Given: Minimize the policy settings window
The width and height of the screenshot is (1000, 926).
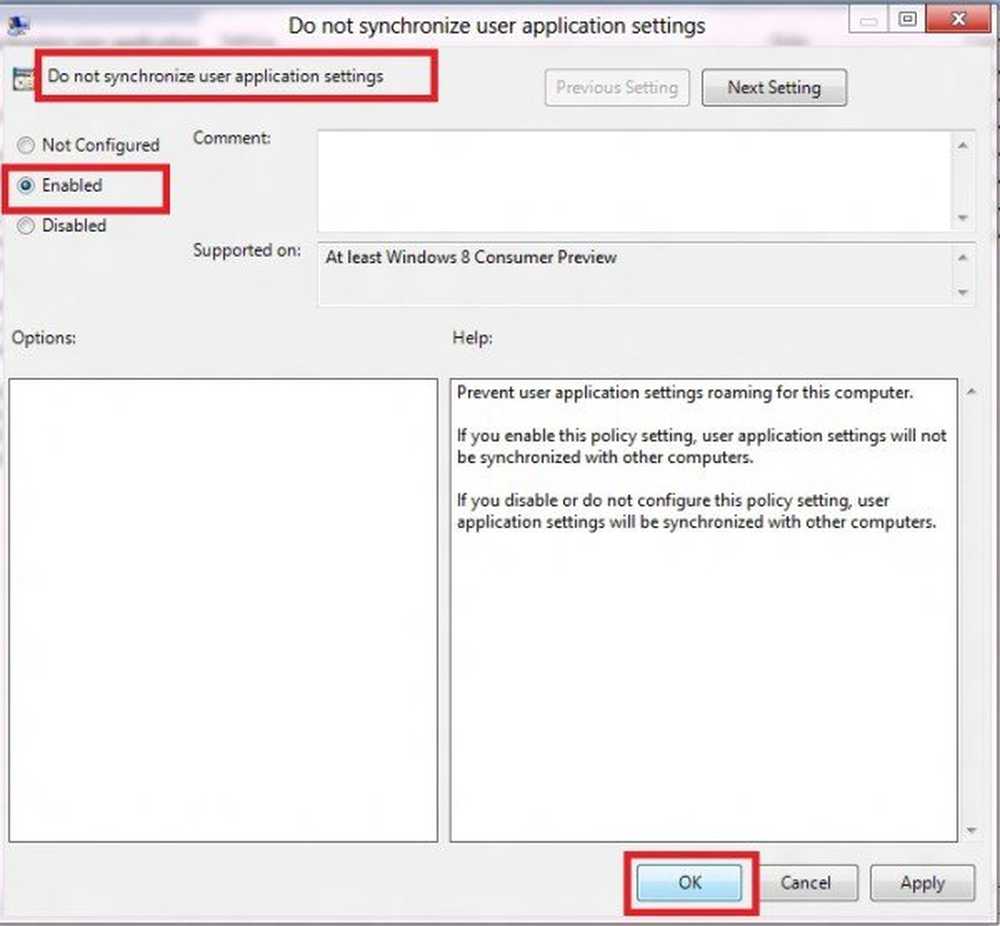Looking at the screenshot, I should pos(870,20).
